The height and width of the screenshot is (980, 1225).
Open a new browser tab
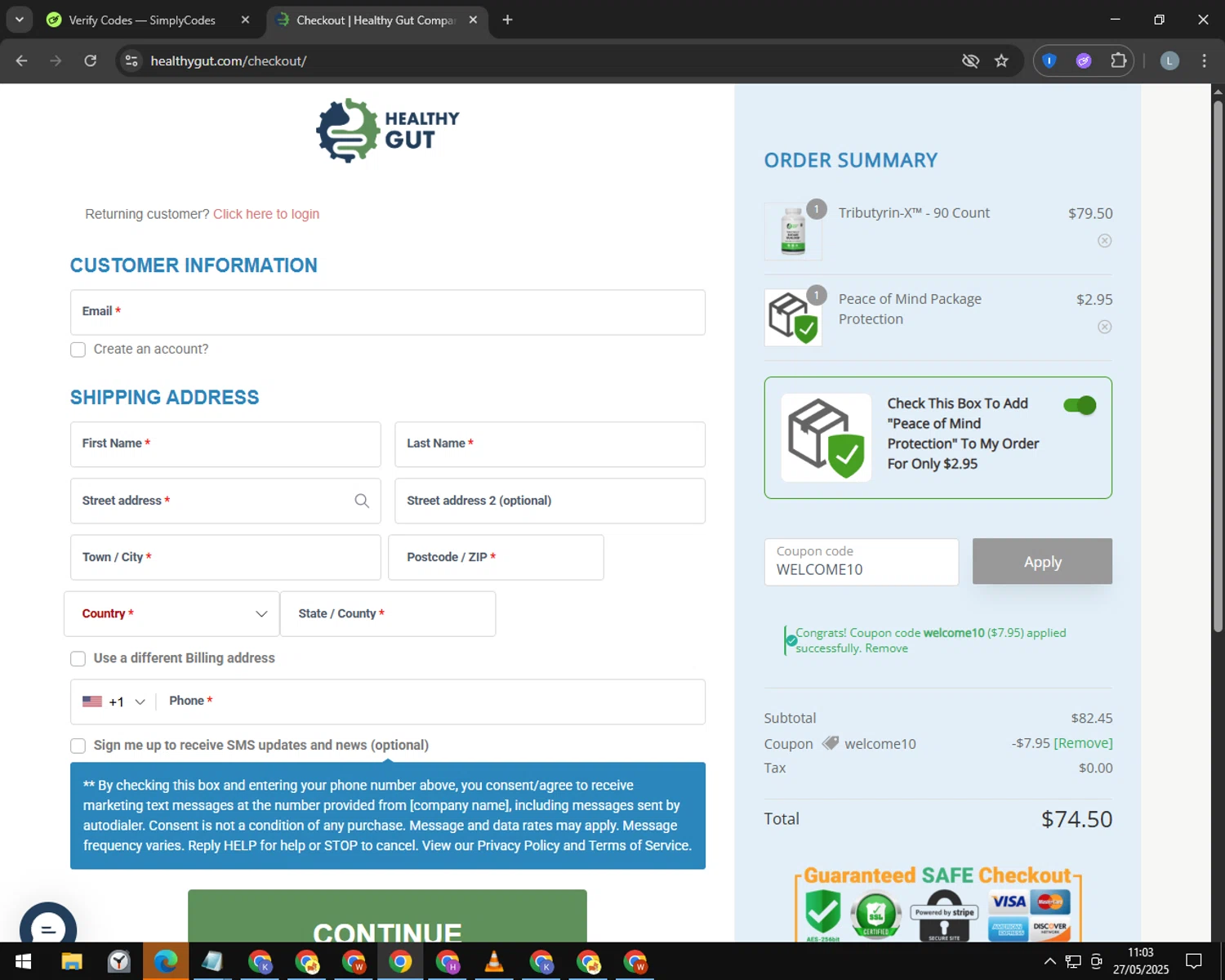click(507, 20)
